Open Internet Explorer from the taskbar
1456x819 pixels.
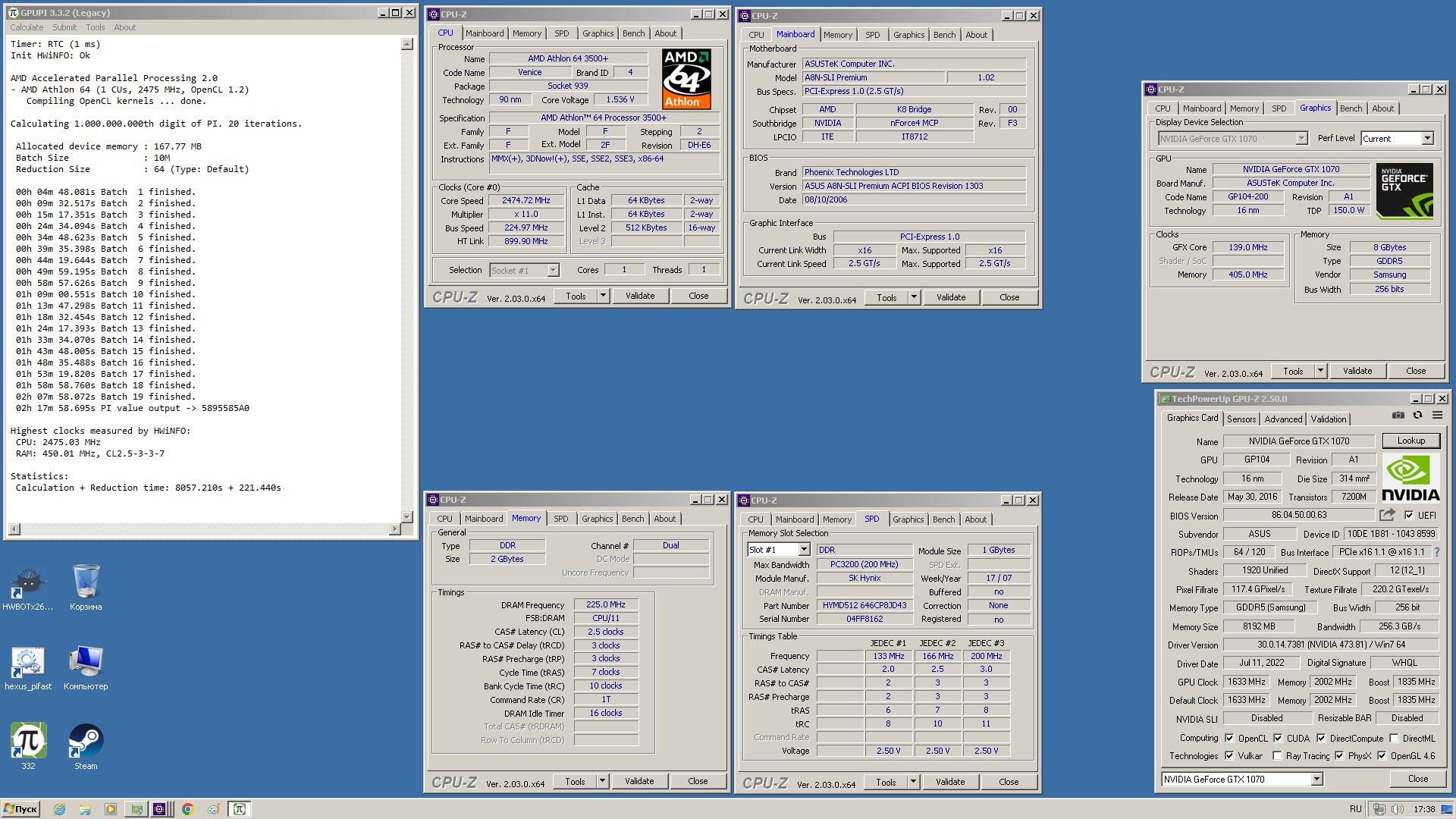pos(59,809)
